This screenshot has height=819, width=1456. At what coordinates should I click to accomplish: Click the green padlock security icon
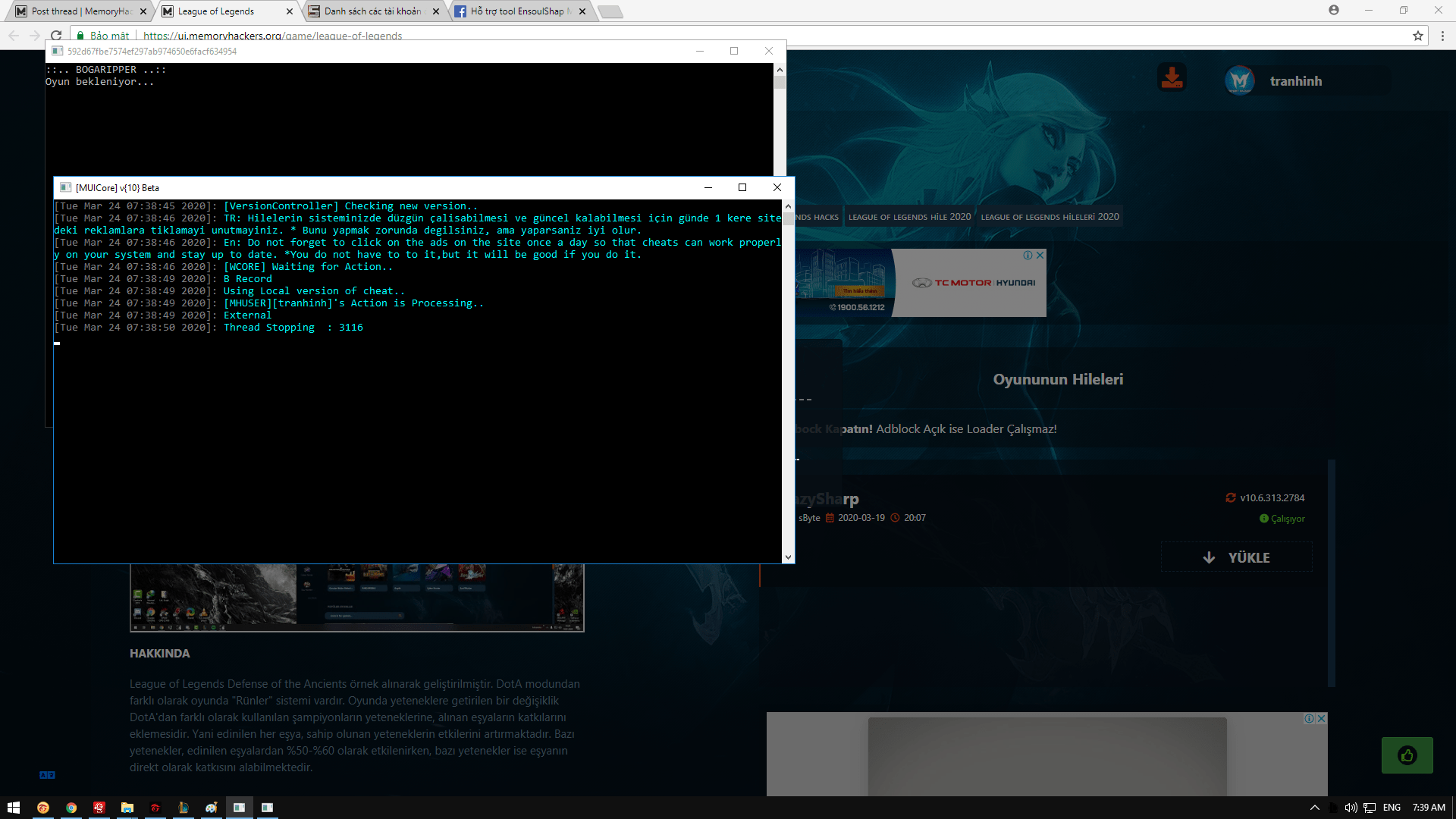click(x=80, y=36)
